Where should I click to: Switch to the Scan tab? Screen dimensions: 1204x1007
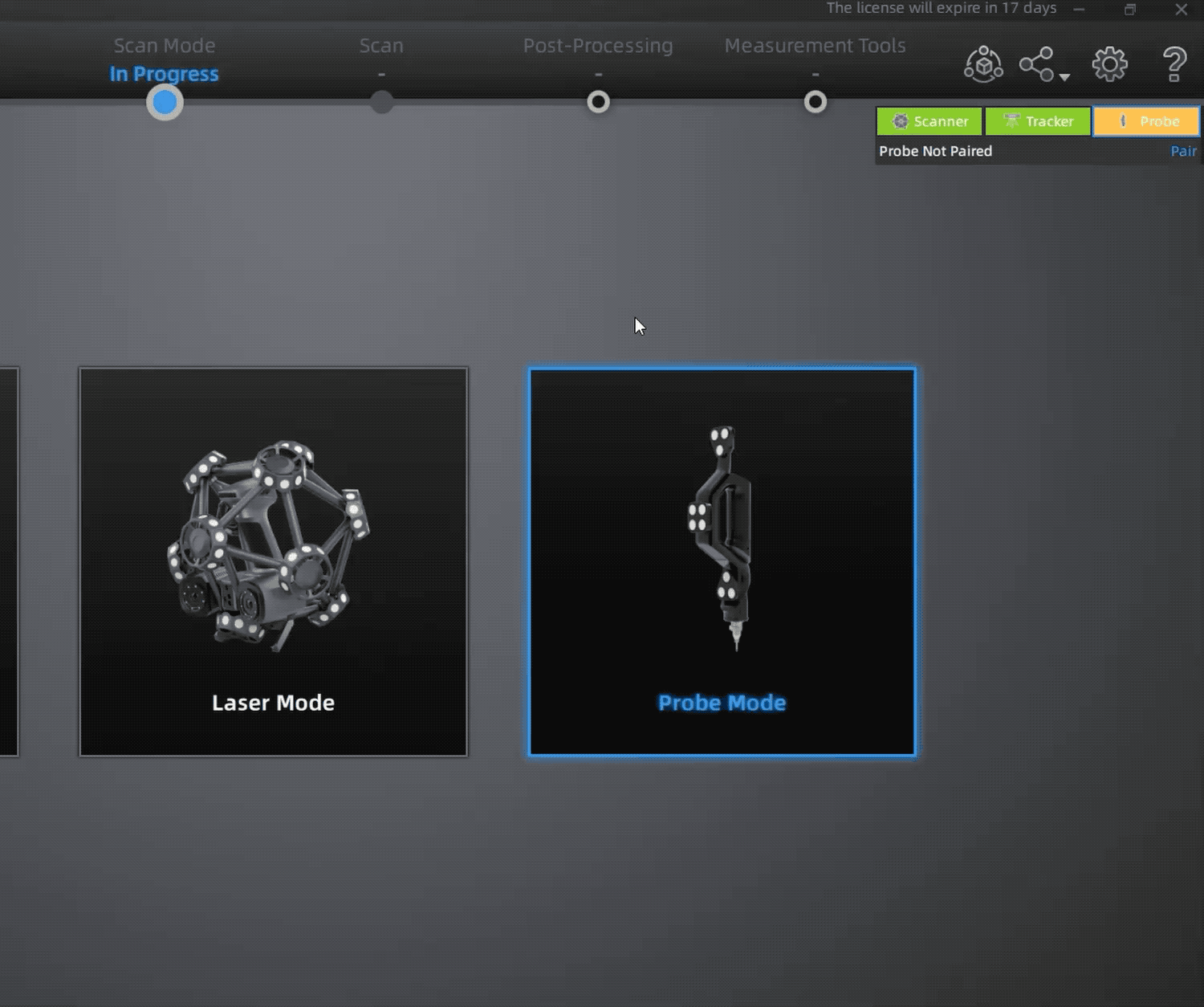381,46
